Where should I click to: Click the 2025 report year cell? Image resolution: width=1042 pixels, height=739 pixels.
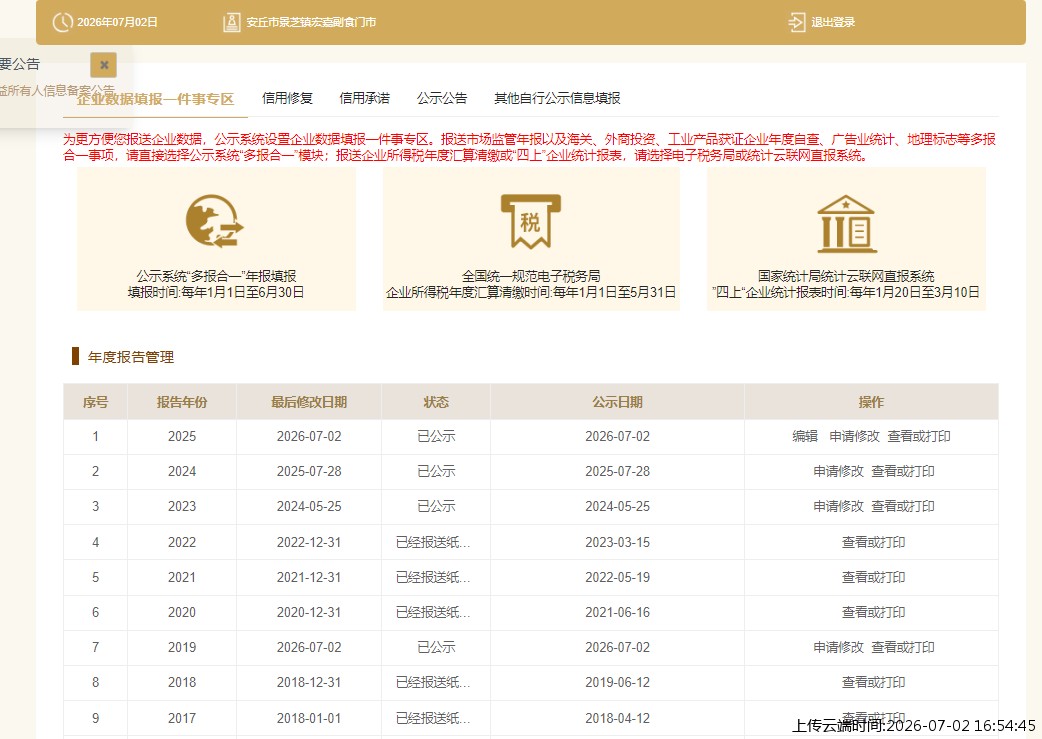click(x=181, y=436)
